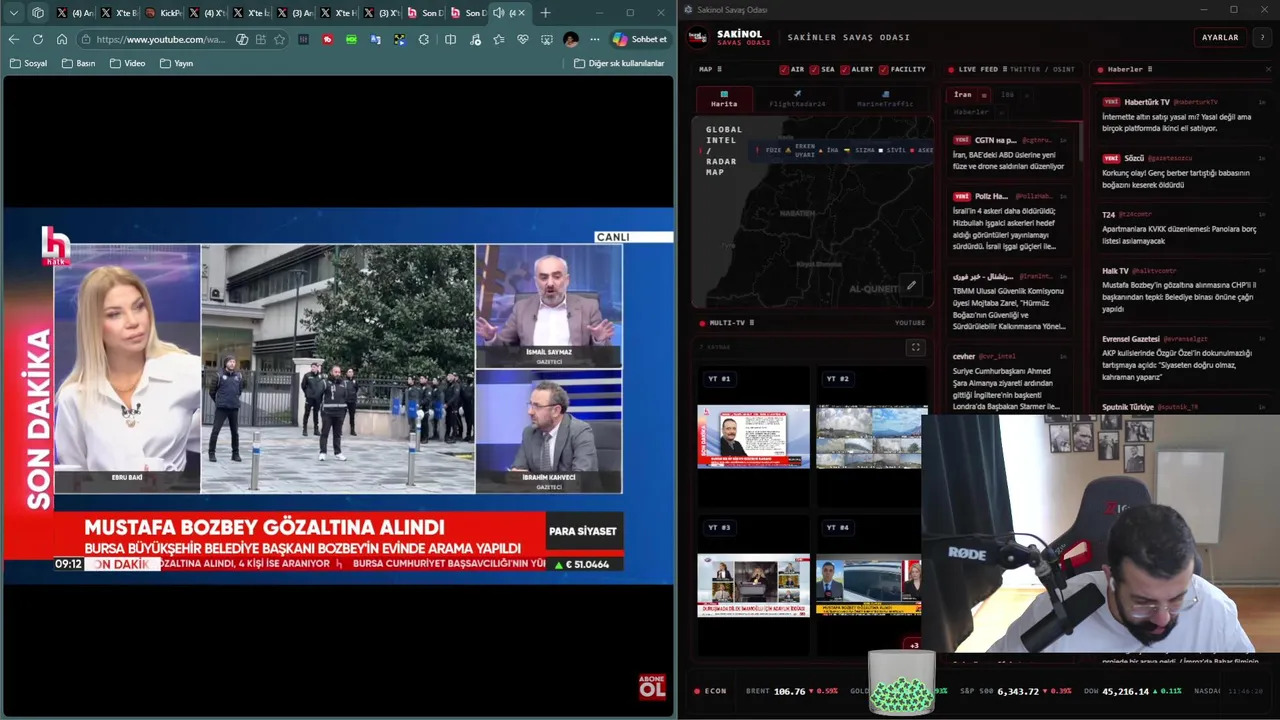Image resolution: width=1280 pixels, height=720 pixels.
Task: Open Edge settings and more menu
Action: point(595,39)
